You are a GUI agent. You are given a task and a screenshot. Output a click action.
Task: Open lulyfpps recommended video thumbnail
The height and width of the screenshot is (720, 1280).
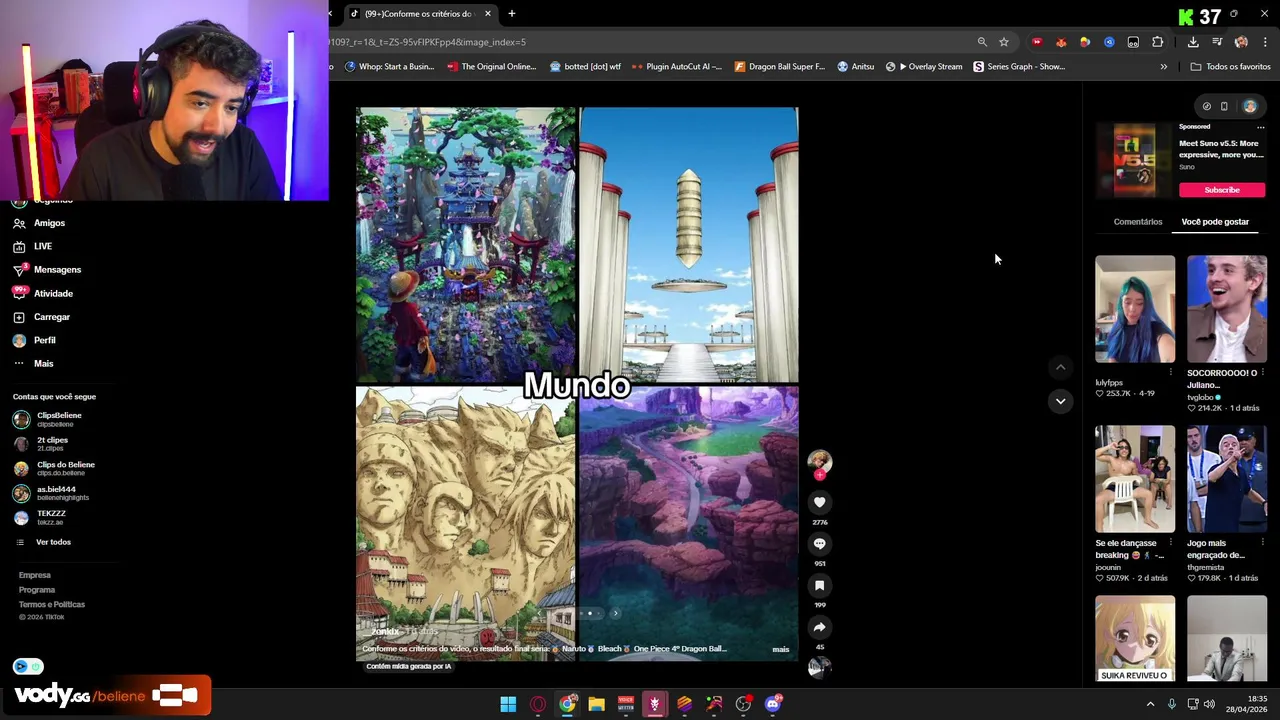[1135, 309]
